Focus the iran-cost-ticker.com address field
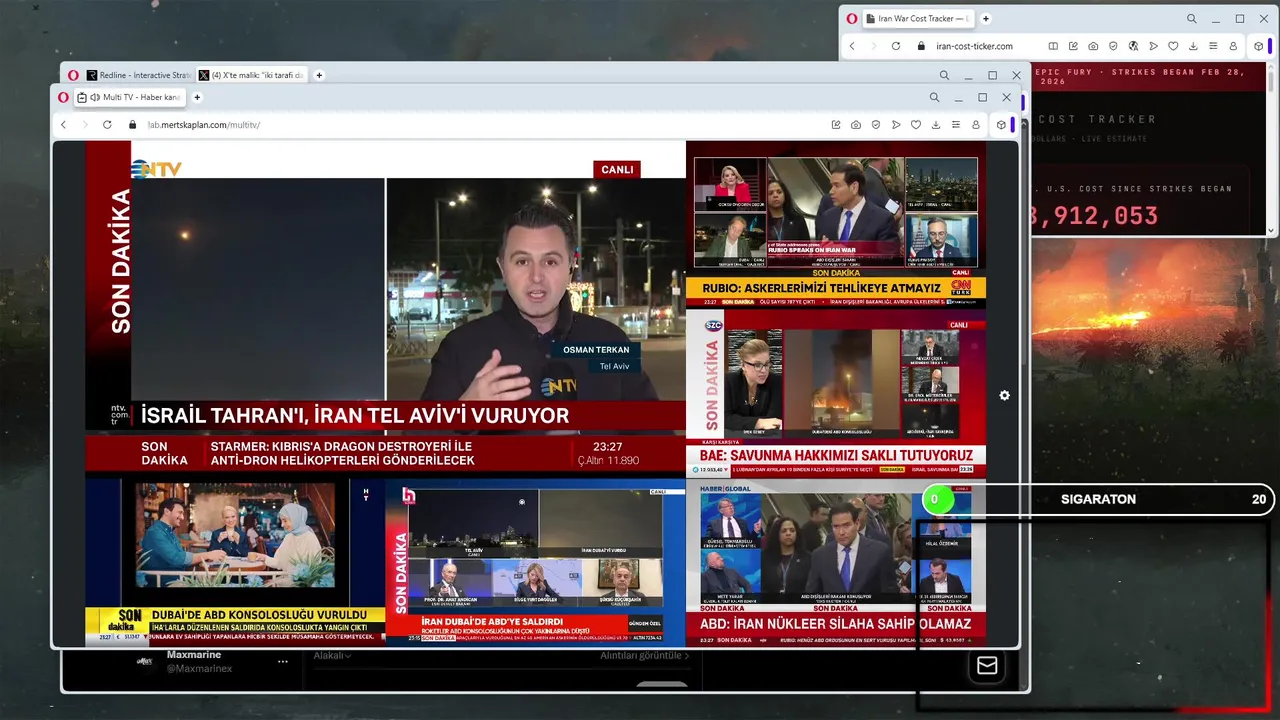Image resolution: width=1280 pixels, height=720 pixels. (x=975, y=46)
